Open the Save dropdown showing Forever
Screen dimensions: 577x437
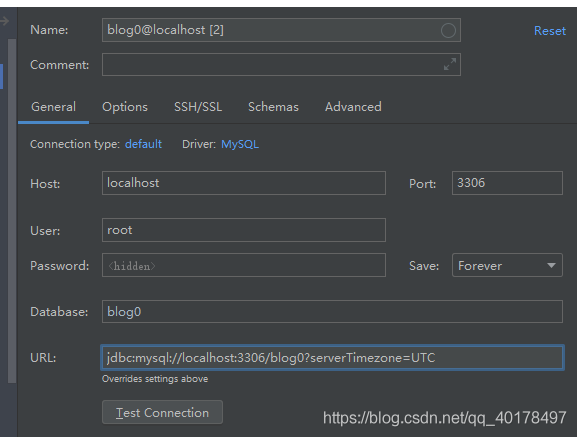pyautogui.click(x=507, y=265)
